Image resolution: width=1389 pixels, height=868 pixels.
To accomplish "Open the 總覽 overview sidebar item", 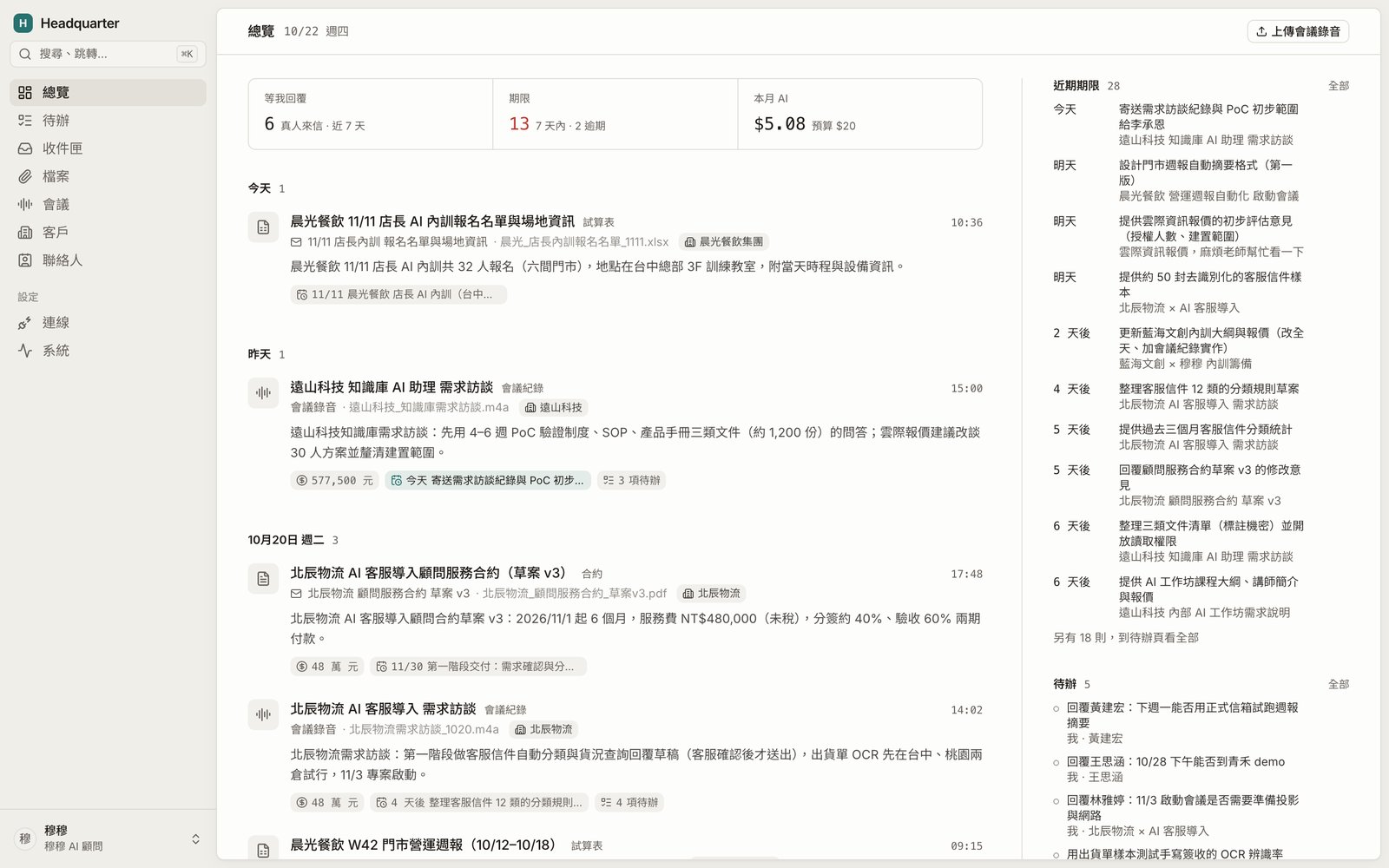I will click(108, 92).
